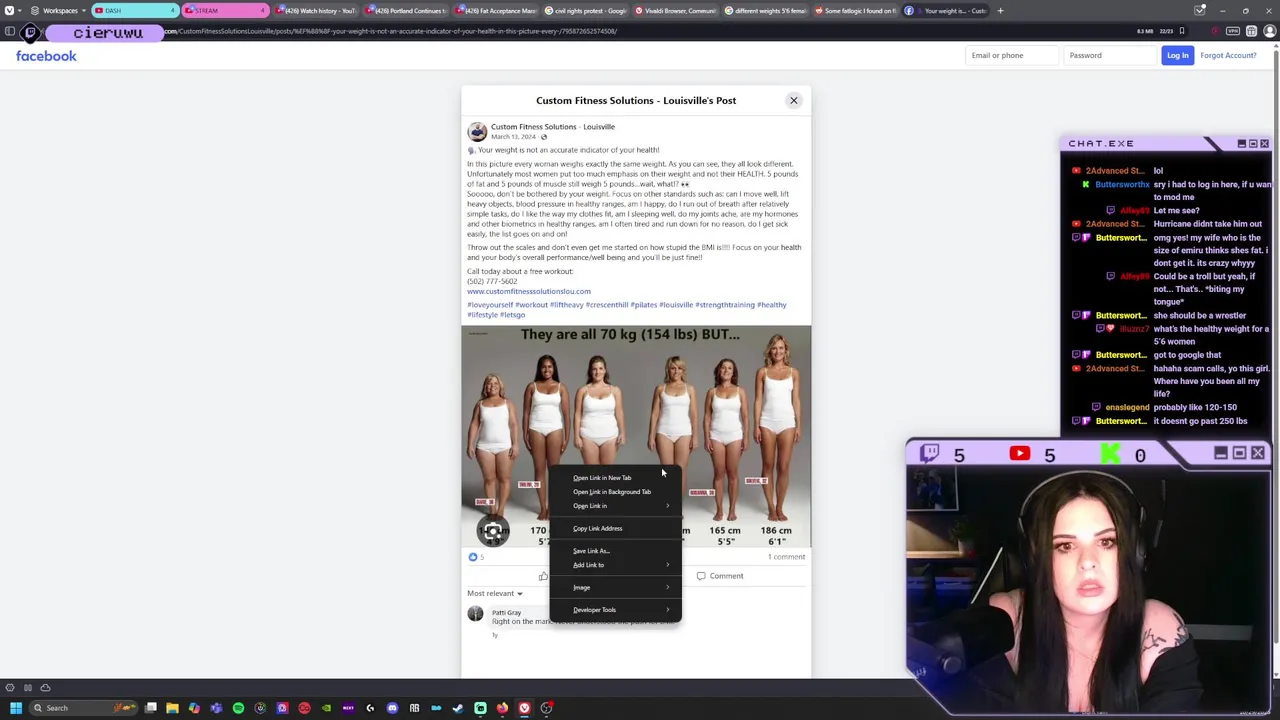The image size is (1280, 720).
Task: Open Microsoft Teams from taskbar
Action: (216, 708)
